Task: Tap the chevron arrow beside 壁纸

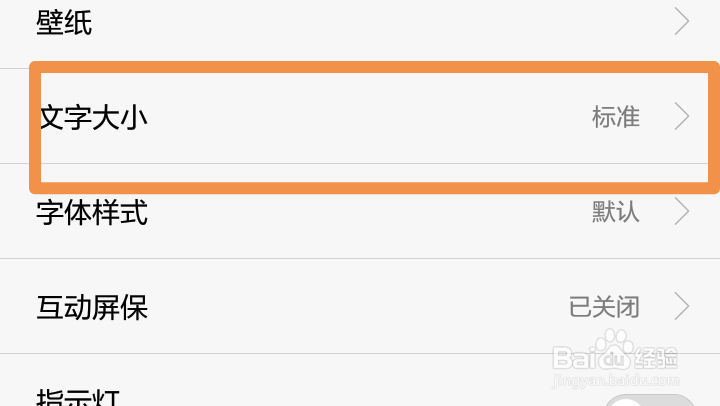Action: pos(682,21)
